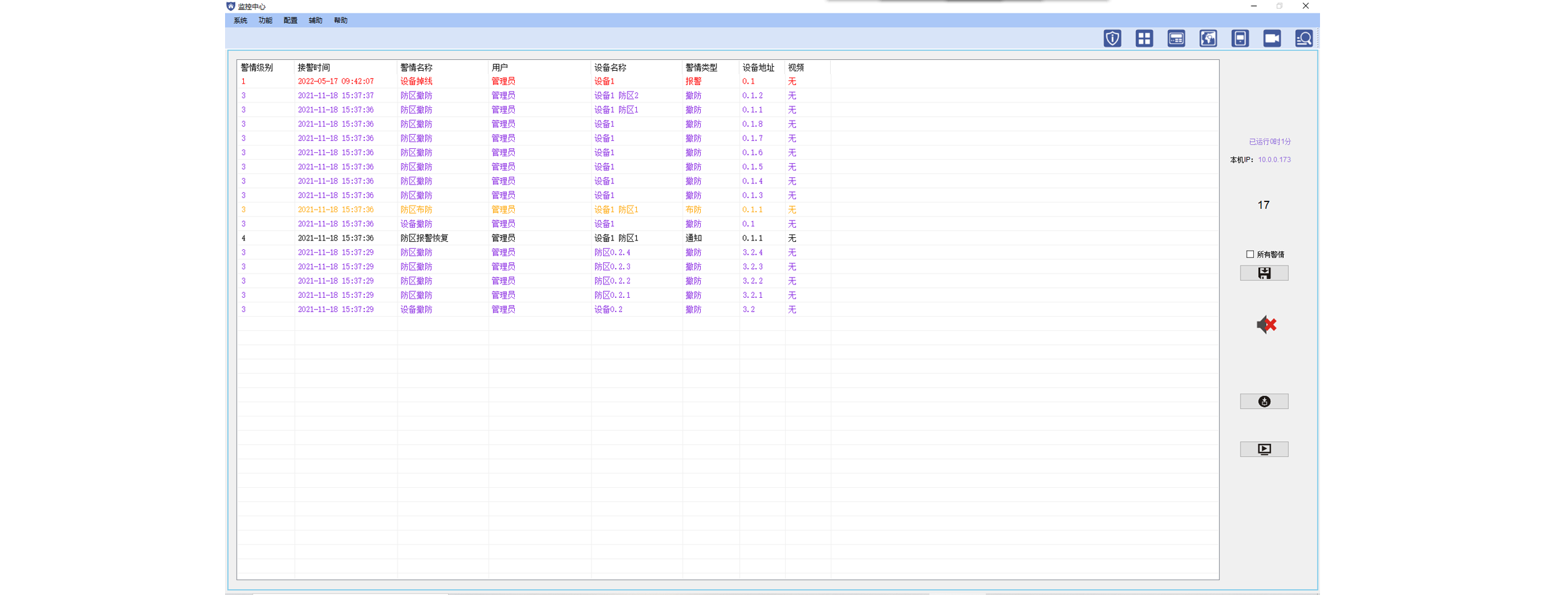Open the record search magnifier icon
Screen dimensions: 1568x595
click(1304, 38)
